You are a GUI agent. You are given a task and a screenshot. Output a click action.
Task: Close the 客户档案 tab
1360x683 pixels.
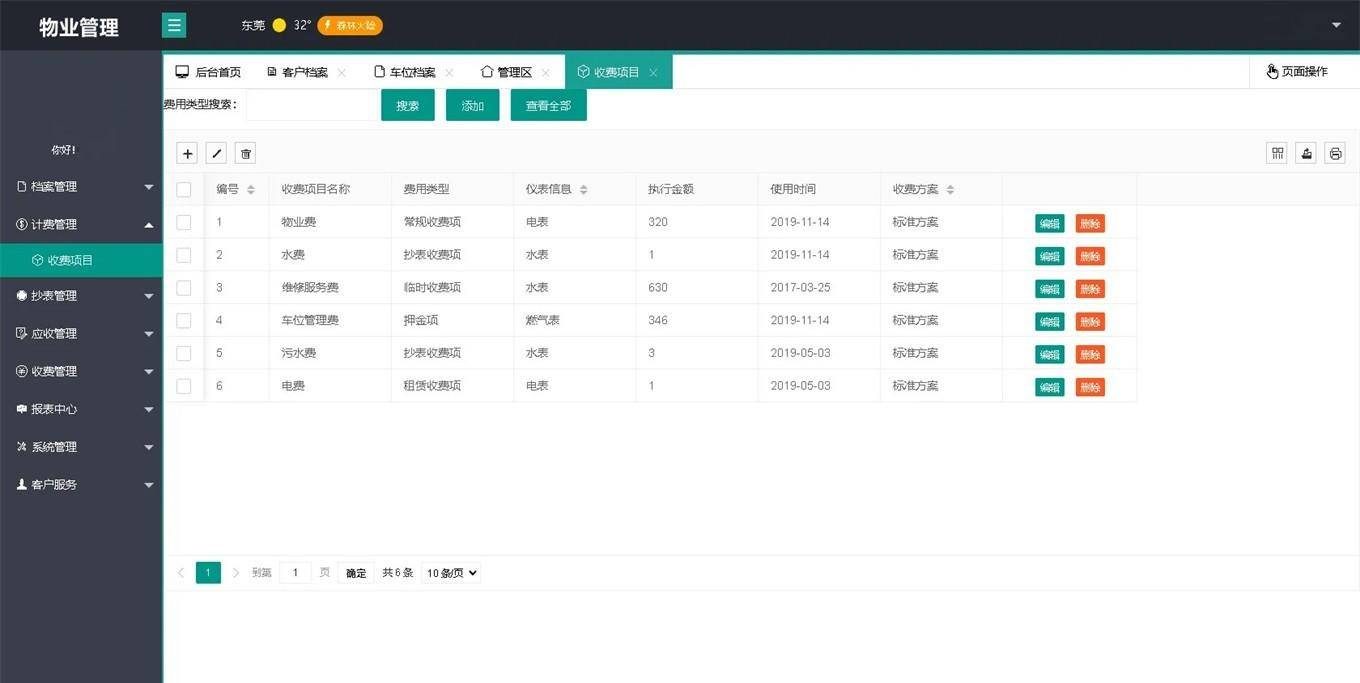pyautogui.click(x=342, y=72)
